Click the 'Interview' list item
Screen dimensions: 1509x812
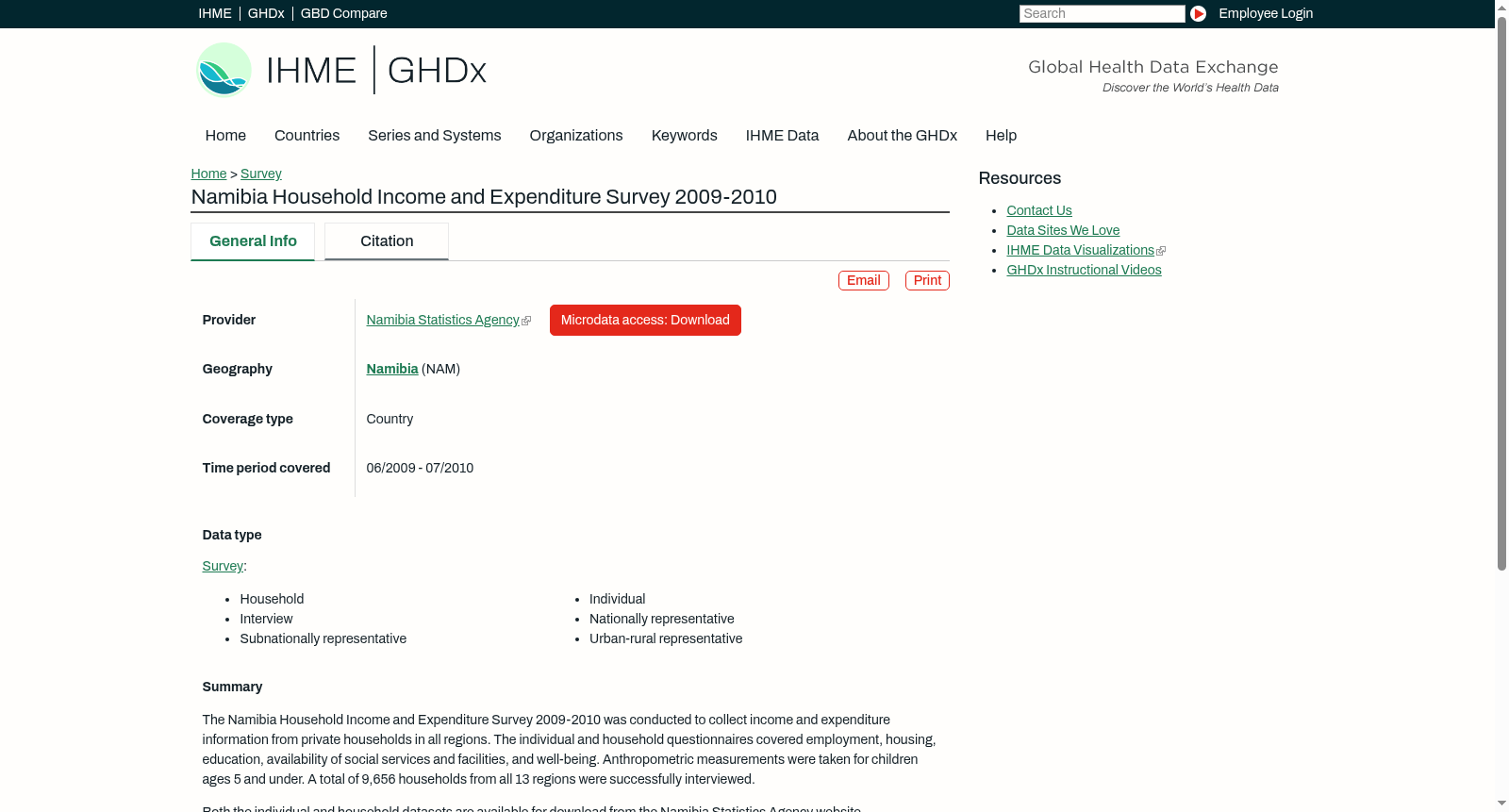[266, 619]
